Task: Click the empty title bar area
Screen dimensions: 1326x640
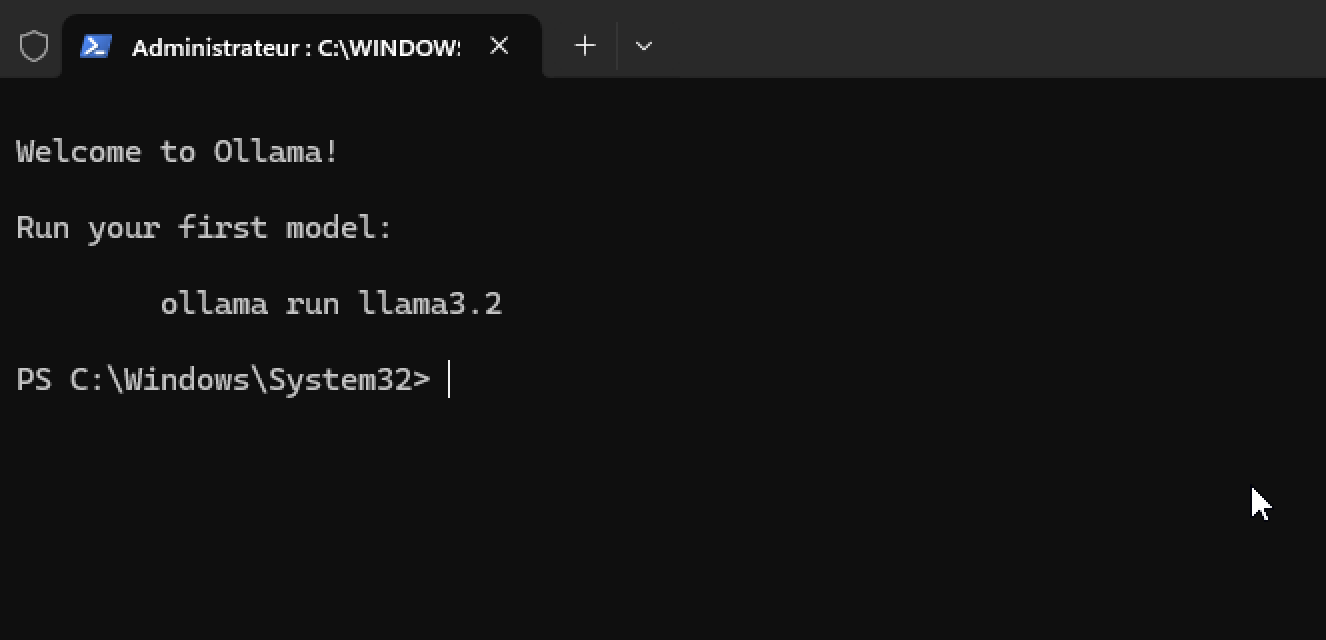Action: point(990,40)
